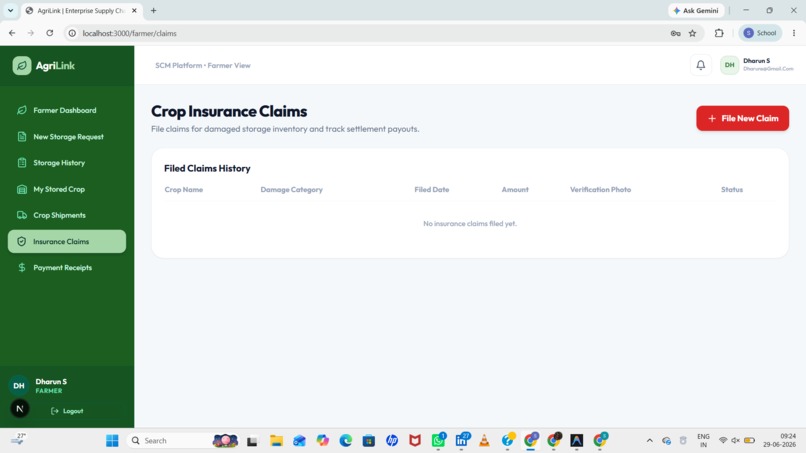The height and width of the screenshot is (453, 806).
Task: Open Payment Receipts page
Action: (x=67, y=267)
